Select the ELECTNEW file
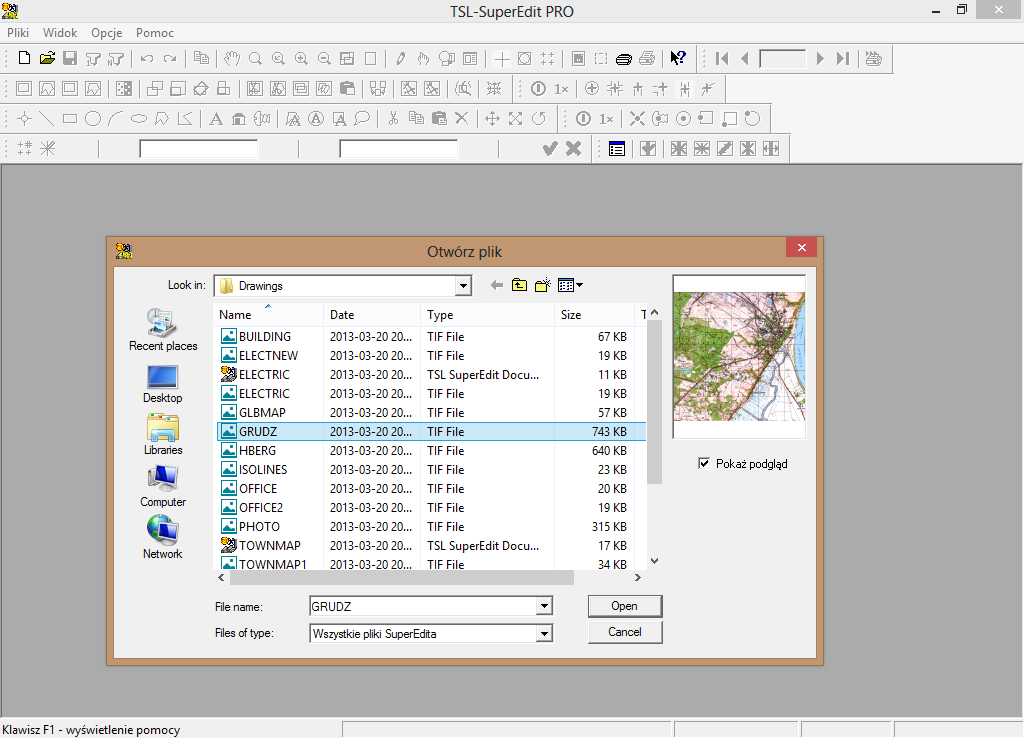Image resolution: width=1024 pixels, height=738 pixels. pos(432,356)
